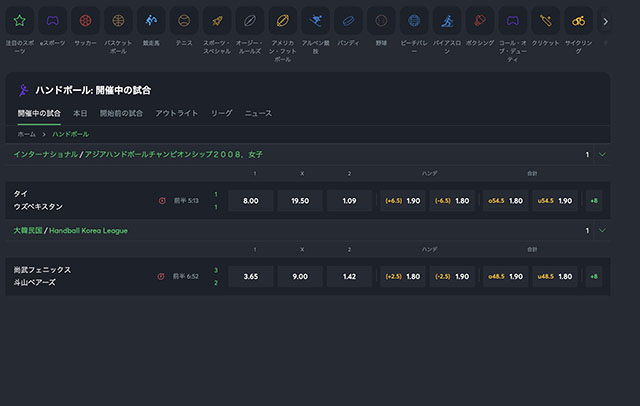The height and width of the screenshot is (406, 640).
Task: Click the テニス sport icon
Action: point(183,20)
